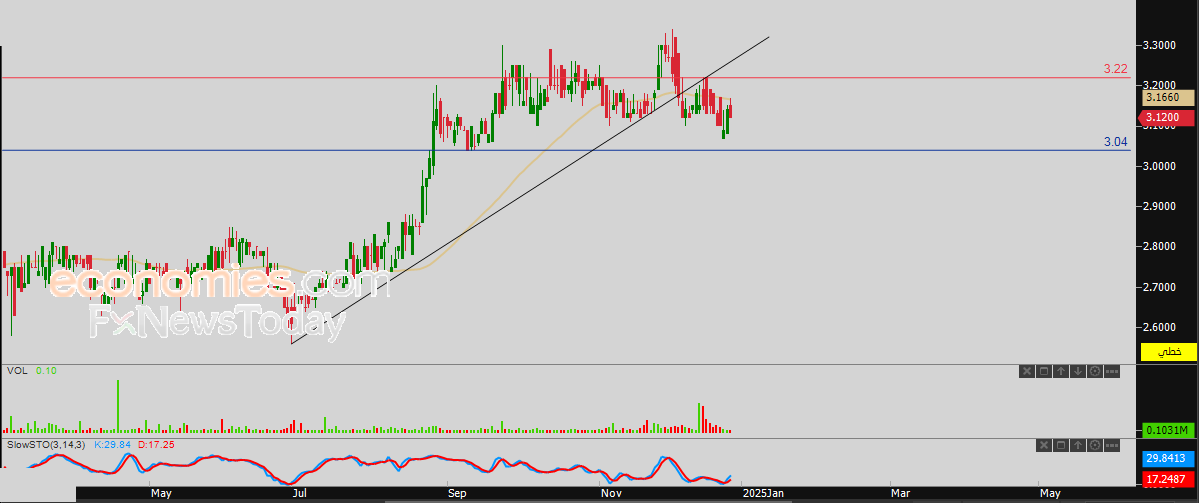Click the red 17.2487 stochastic D value

click(x=1168, y=479)
